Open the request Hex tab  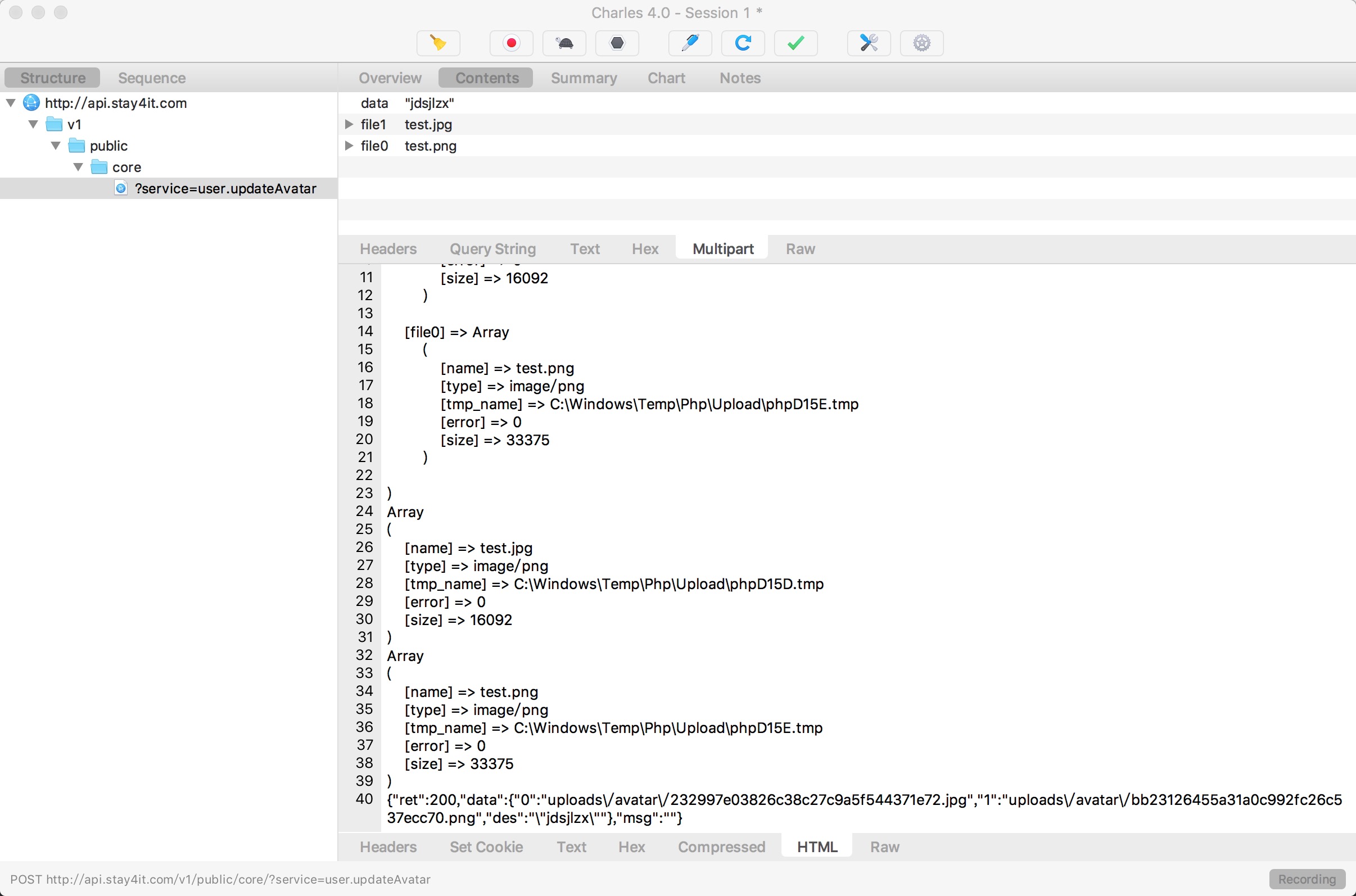point(645,249)
